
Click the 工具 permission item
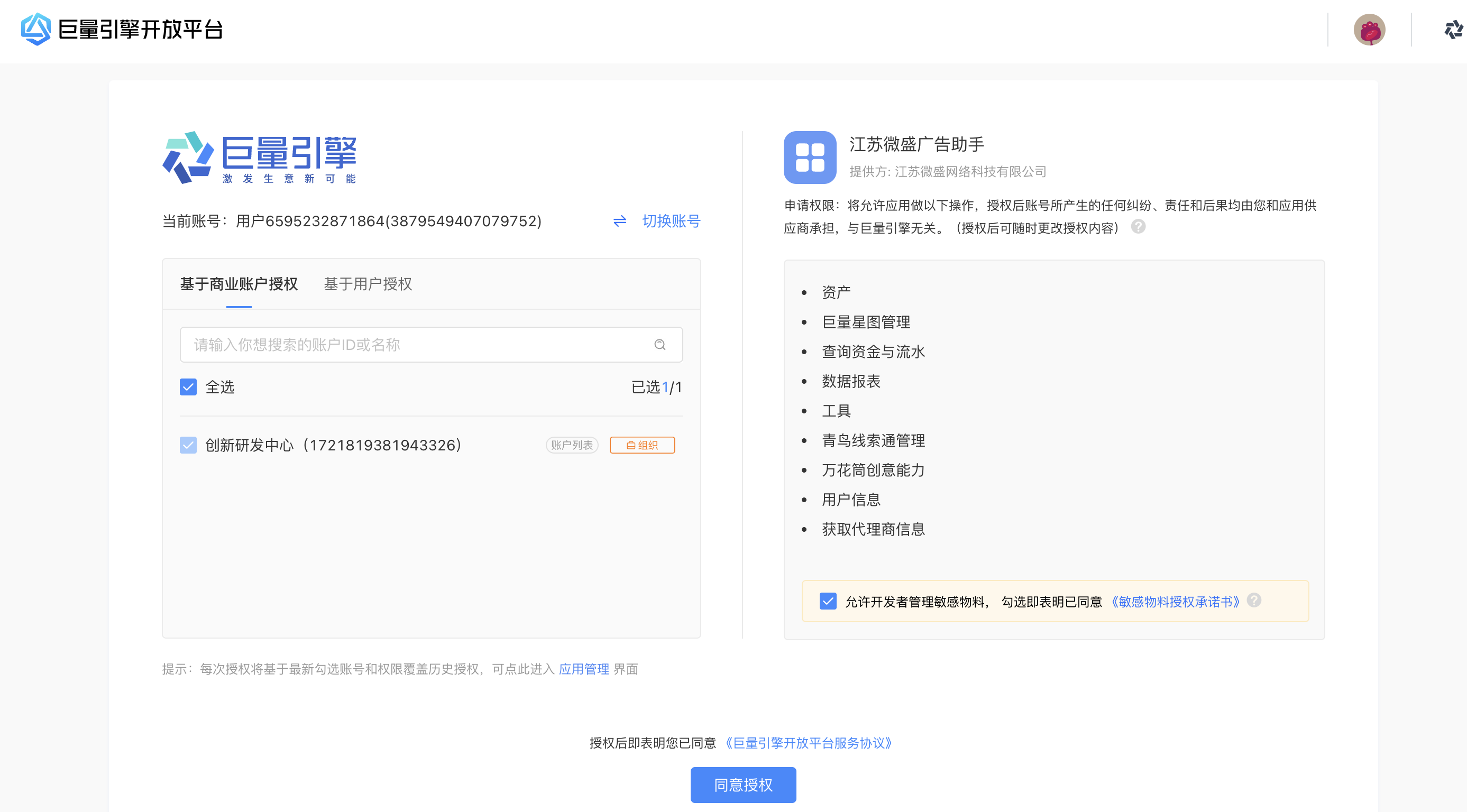[x=836, y=411]
